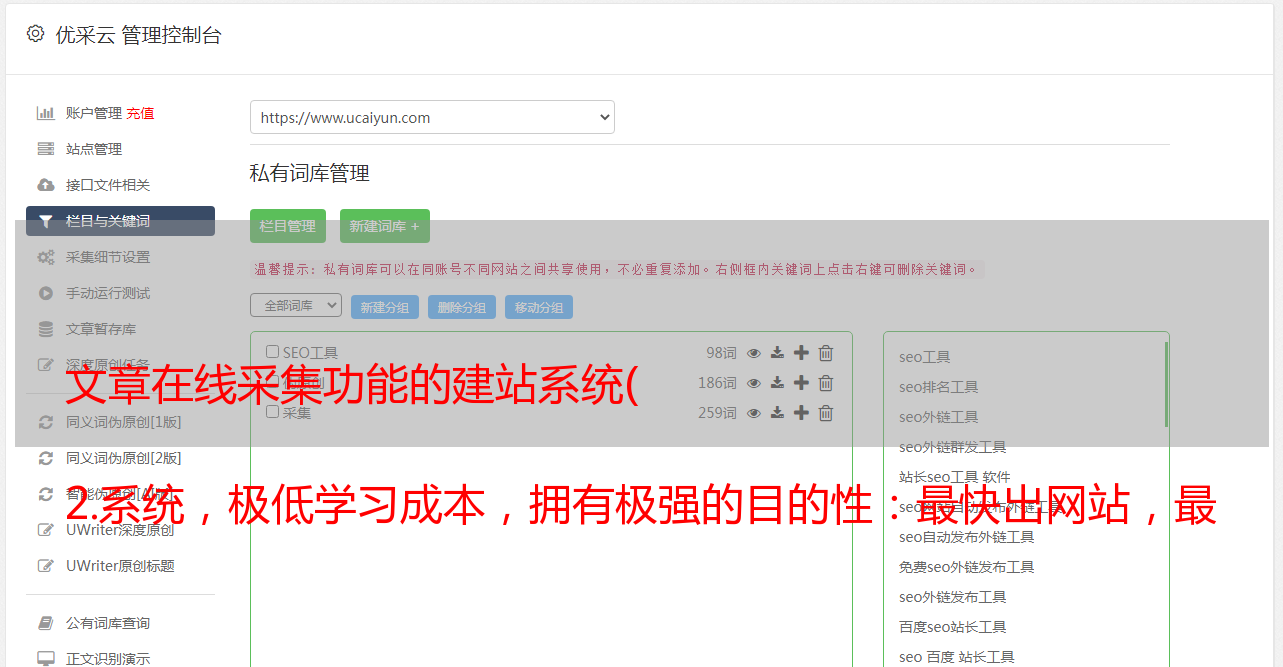Click the refresh icon for 同义词伪原创[1版]
1283x667 pixels.
click(x=46, y=422)
